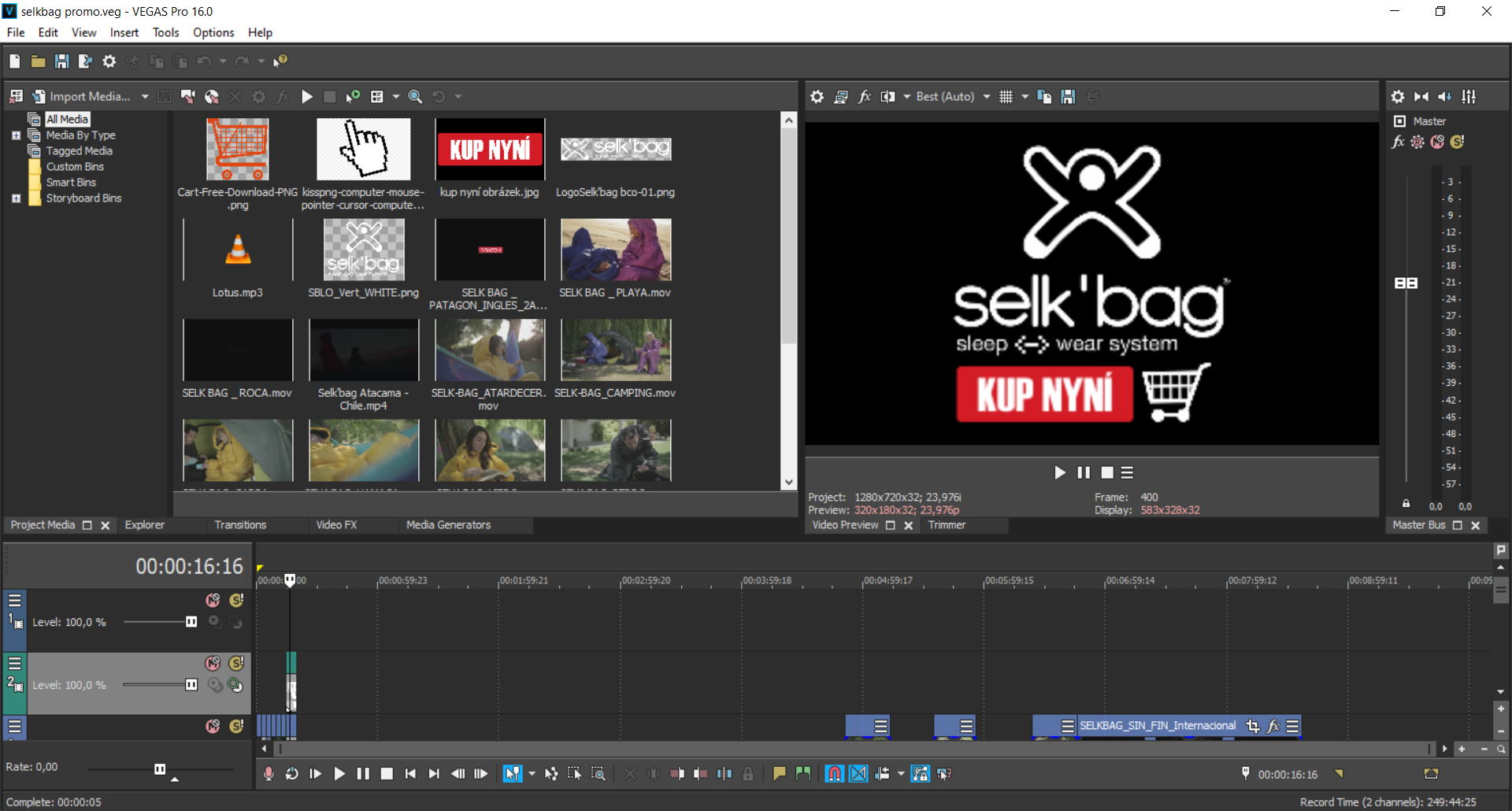
Task: Open the Options menu
Action: point(213,32)
